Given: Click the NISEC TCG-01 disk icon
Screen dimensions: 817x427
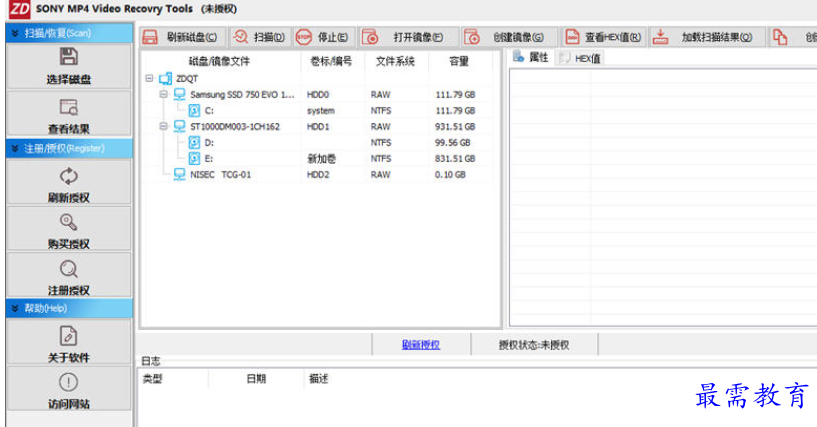Looking at the screenshot, I should coord(180,174).
